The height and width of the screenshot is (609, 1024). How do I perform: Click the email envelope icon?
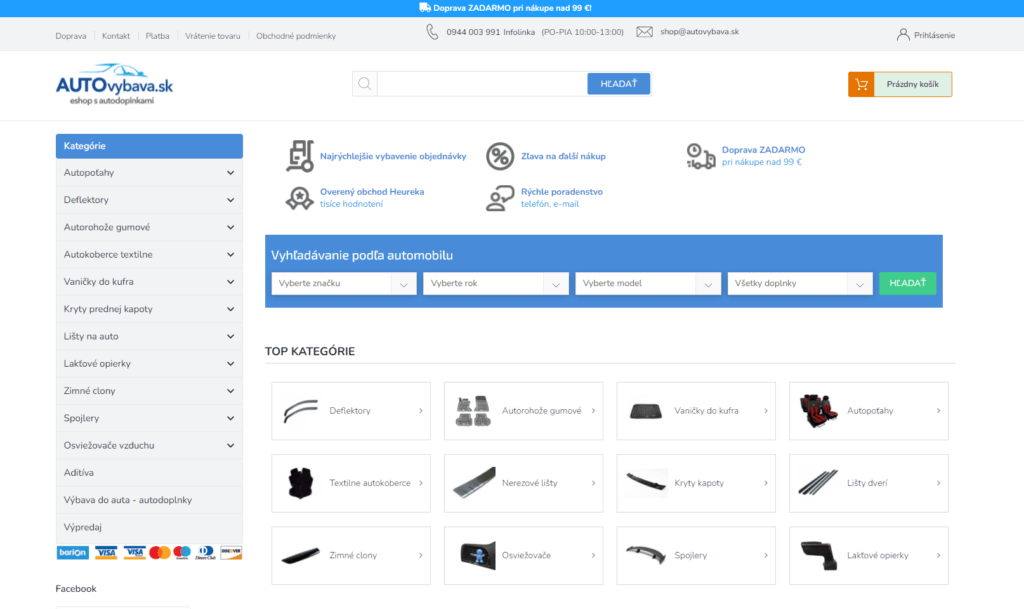pos(644,32)
